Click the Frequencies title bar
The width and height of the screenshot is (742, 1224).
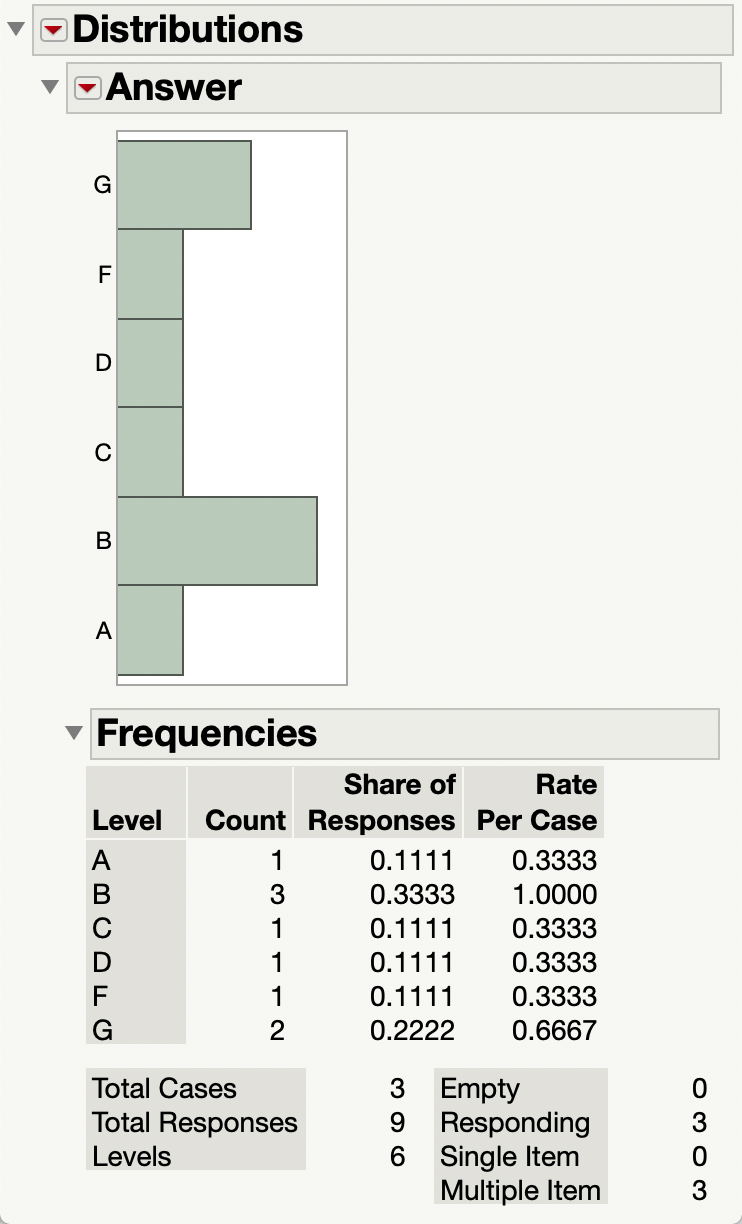(200, 733)
